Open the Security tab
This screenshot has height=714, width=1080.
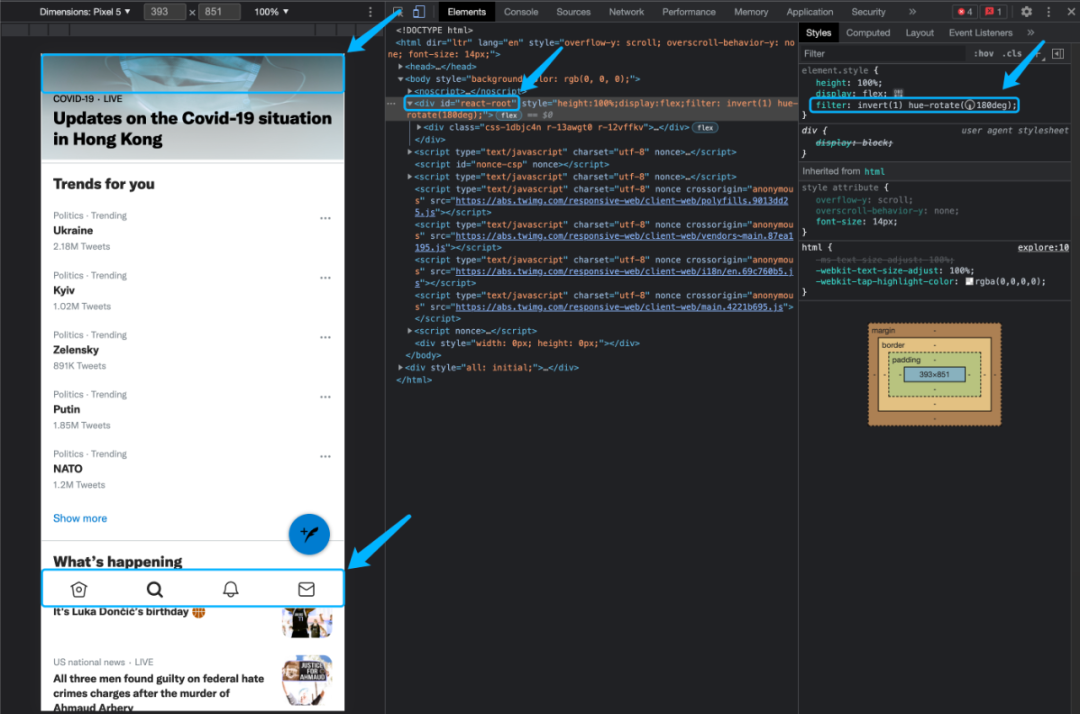[x=868, y=12]
